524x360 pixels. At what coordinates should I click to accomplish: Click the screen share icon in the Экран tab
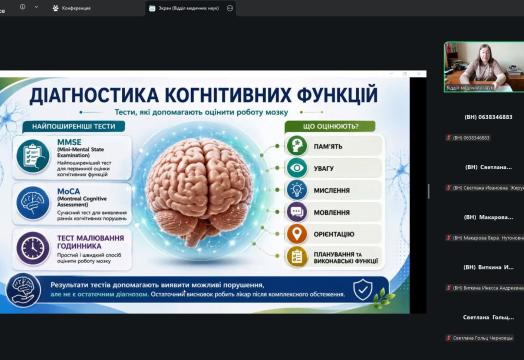(152, 8)
